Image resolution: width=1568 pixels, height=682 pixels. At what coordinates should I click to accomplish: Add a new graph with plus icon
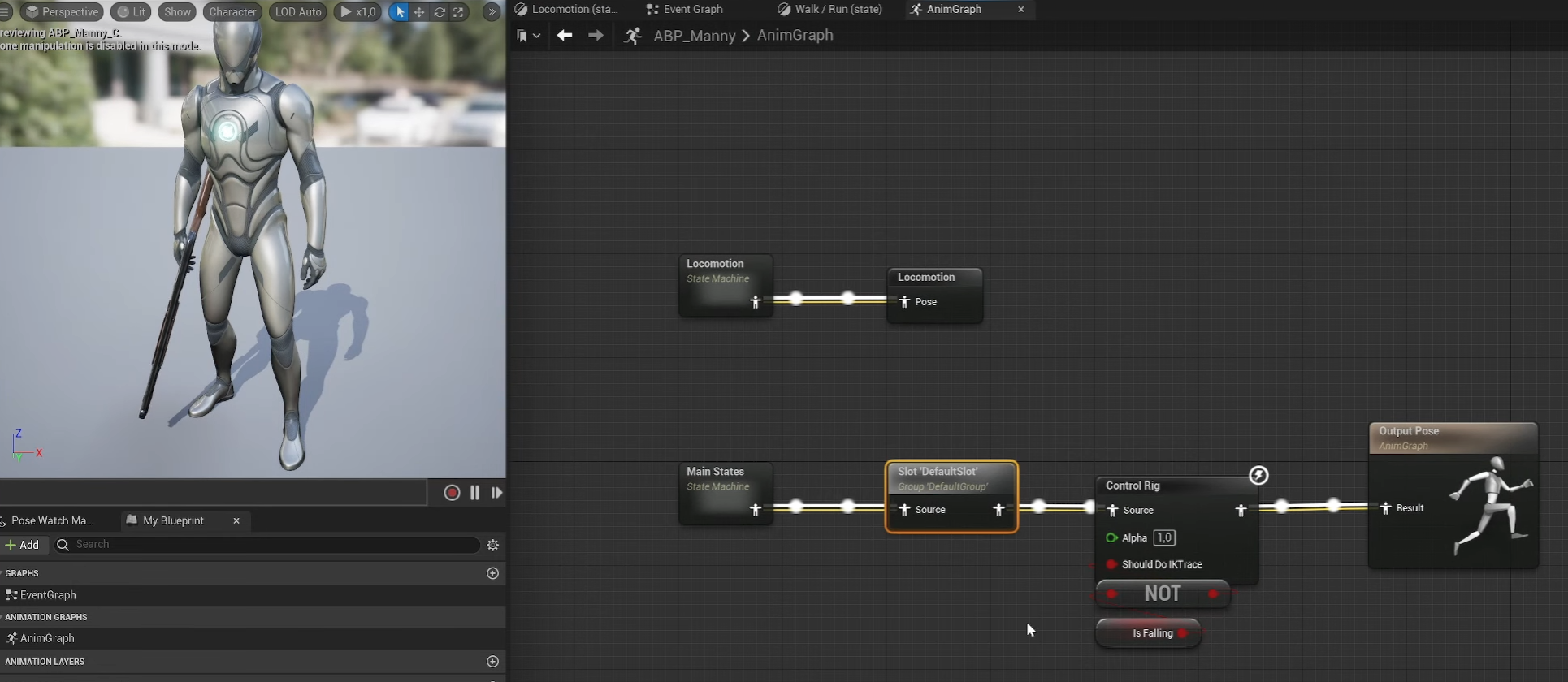click(x=492, y=573)
